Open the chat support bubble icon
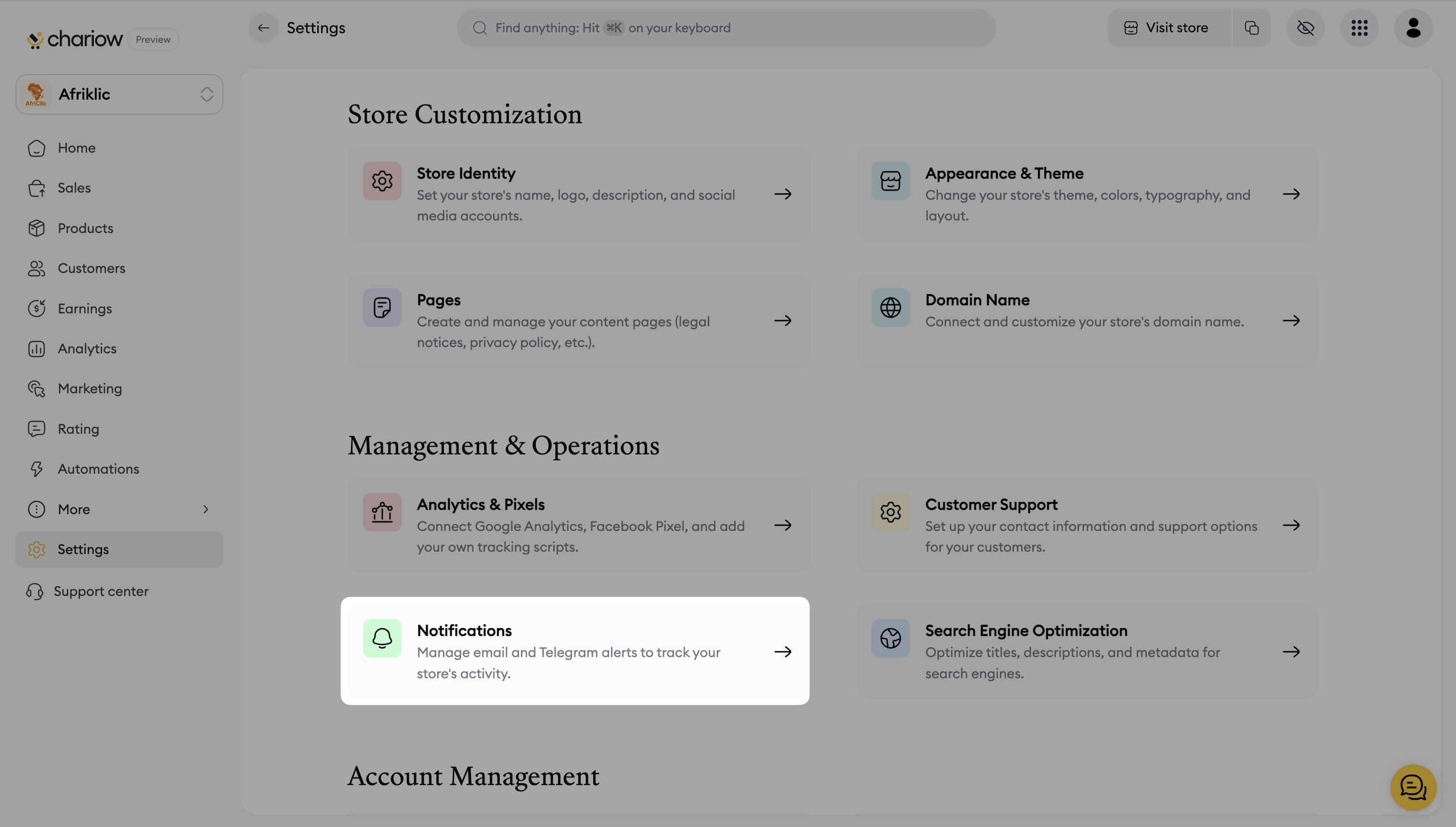 click(x=1413, y=787)
